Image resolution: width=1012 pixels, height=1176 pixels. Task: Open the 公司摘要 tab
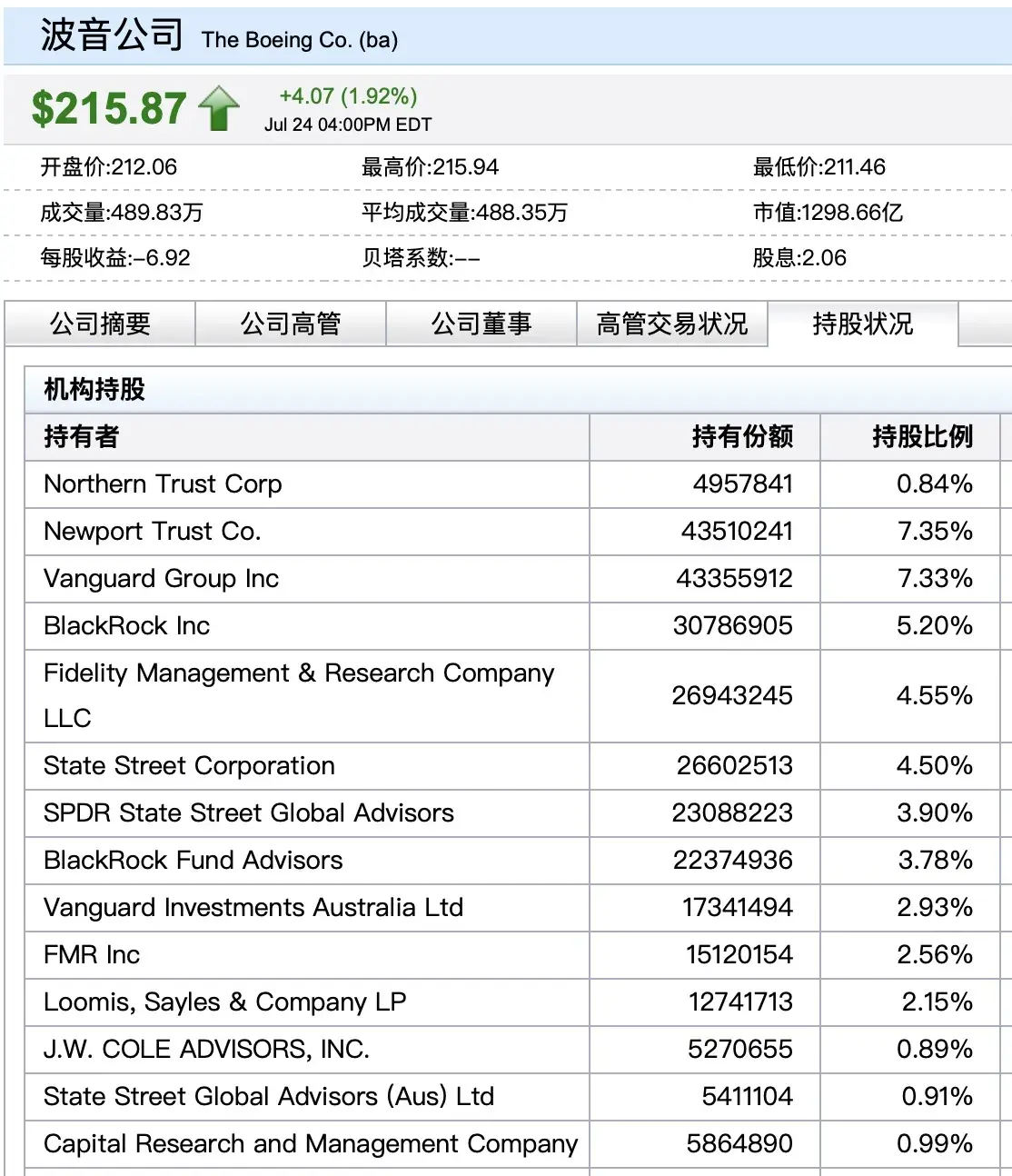tap(100, 324)
